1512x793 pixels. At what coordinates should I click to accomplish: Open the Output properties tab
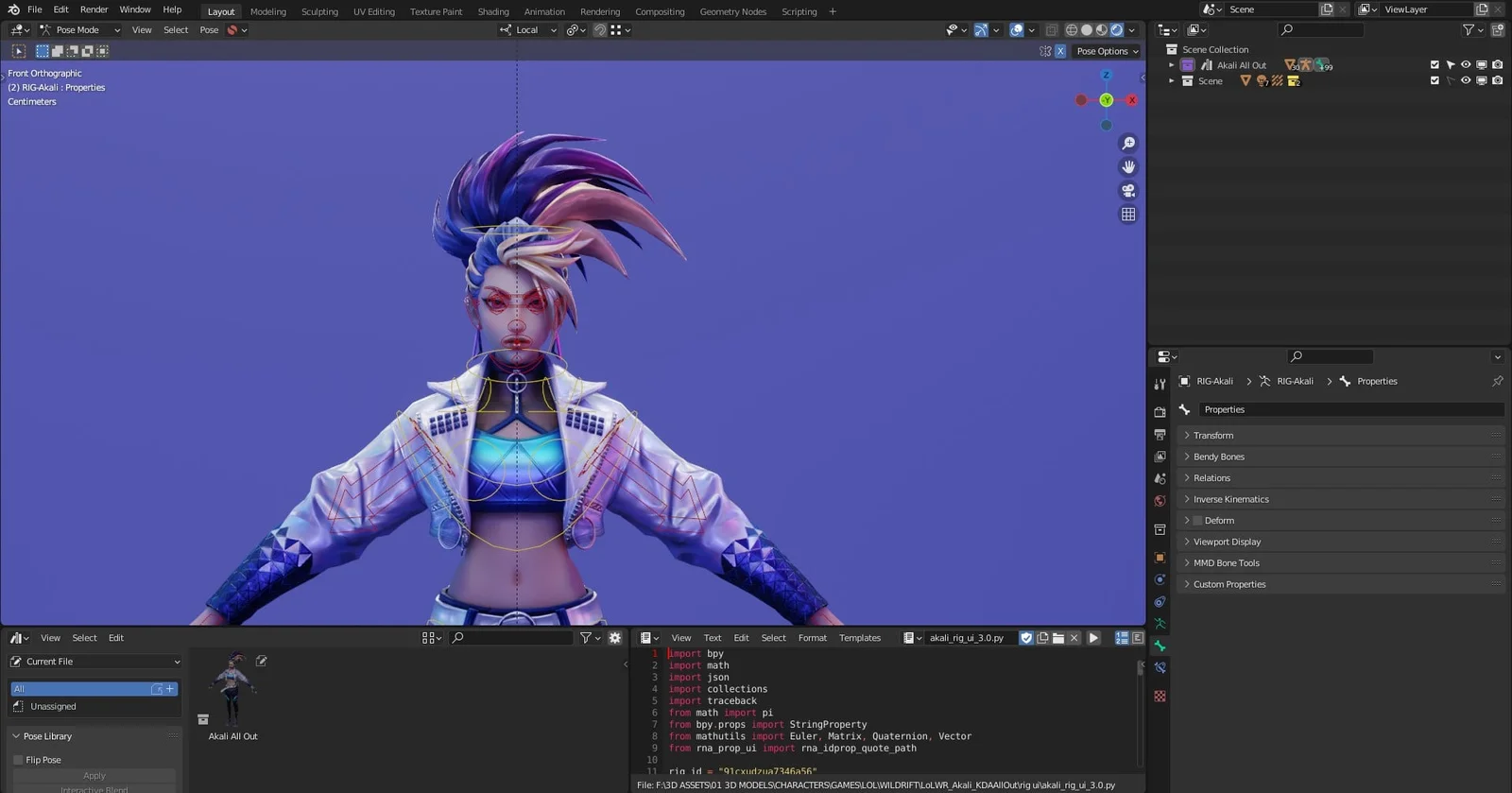1160,435
